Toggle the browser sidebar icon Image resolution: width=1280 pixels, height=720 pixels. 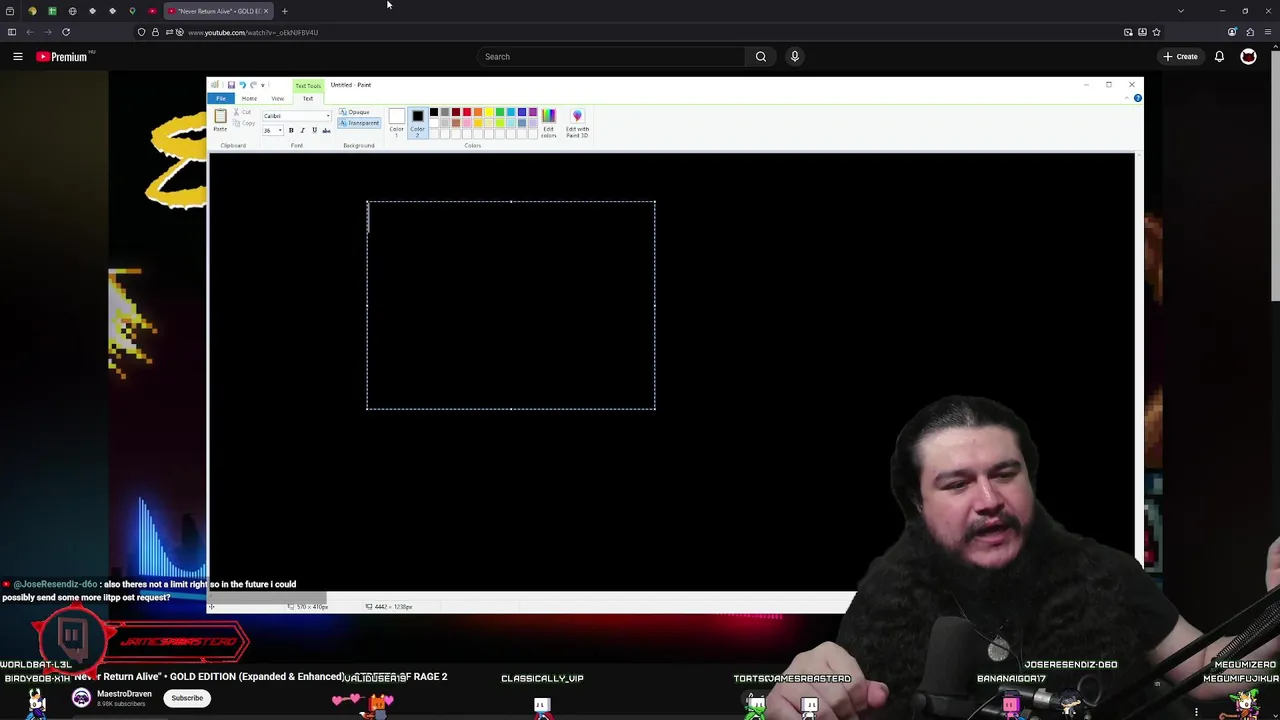click(12, 32)
